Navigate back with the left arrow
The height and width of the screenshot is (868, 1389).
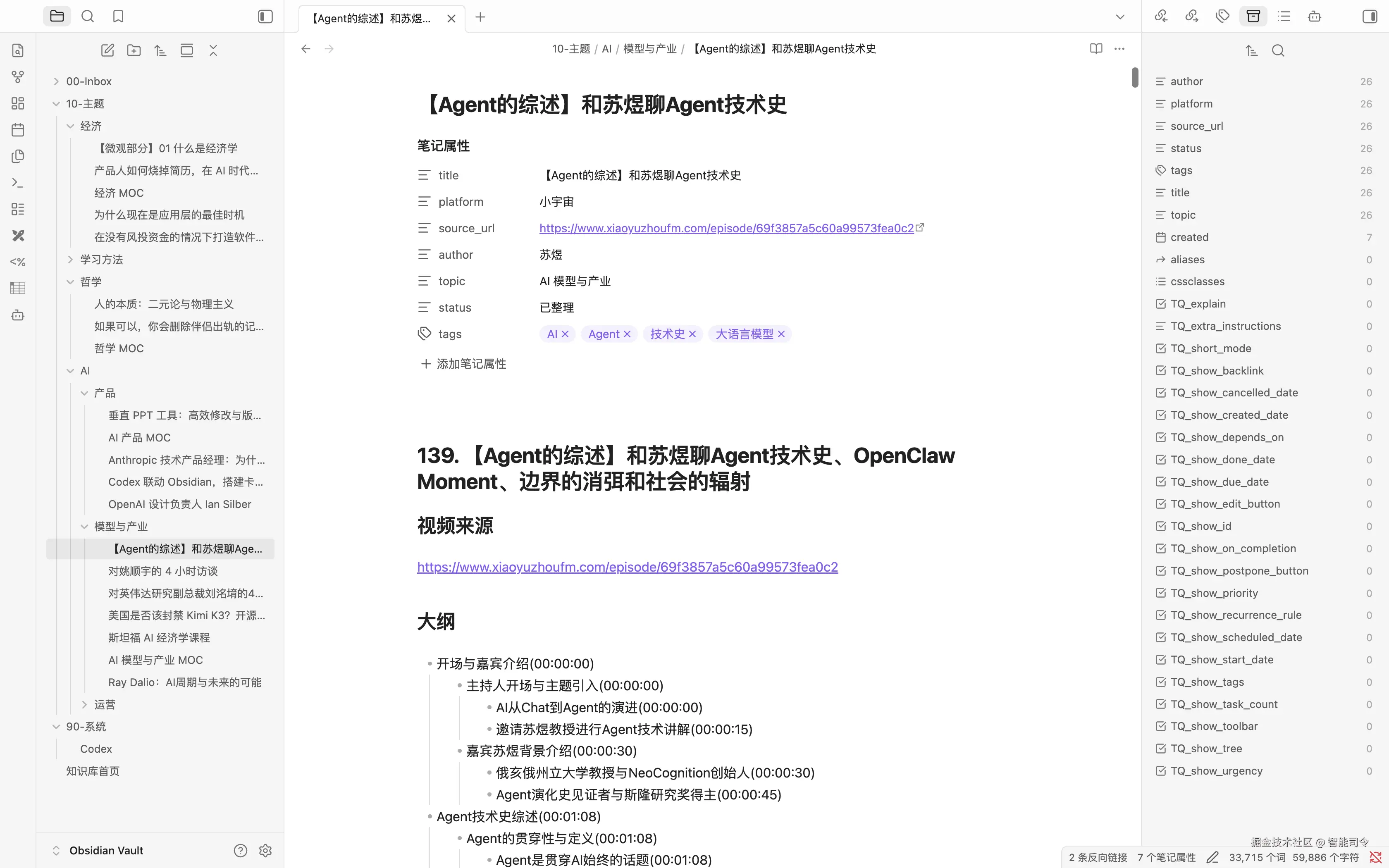306,49
